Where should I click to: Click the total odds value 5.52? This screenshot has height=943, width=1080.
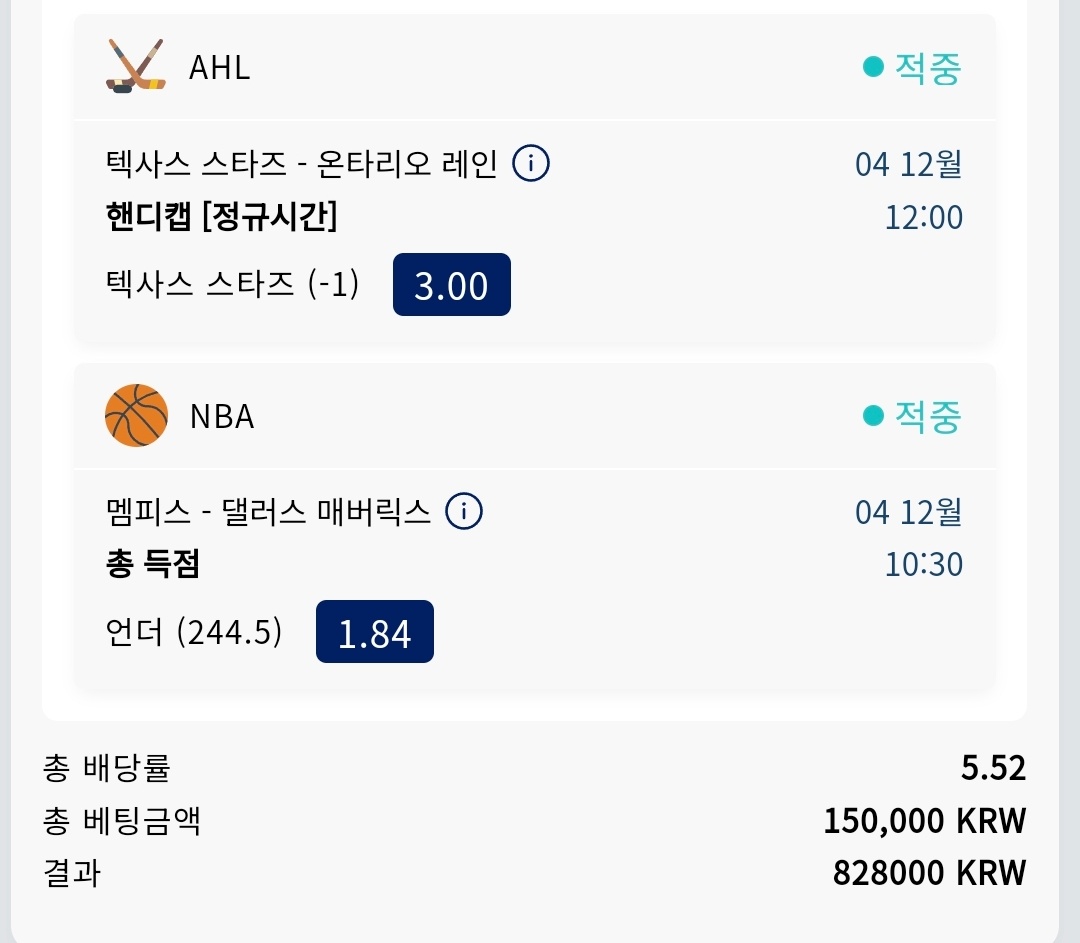(x=993, y=768)
